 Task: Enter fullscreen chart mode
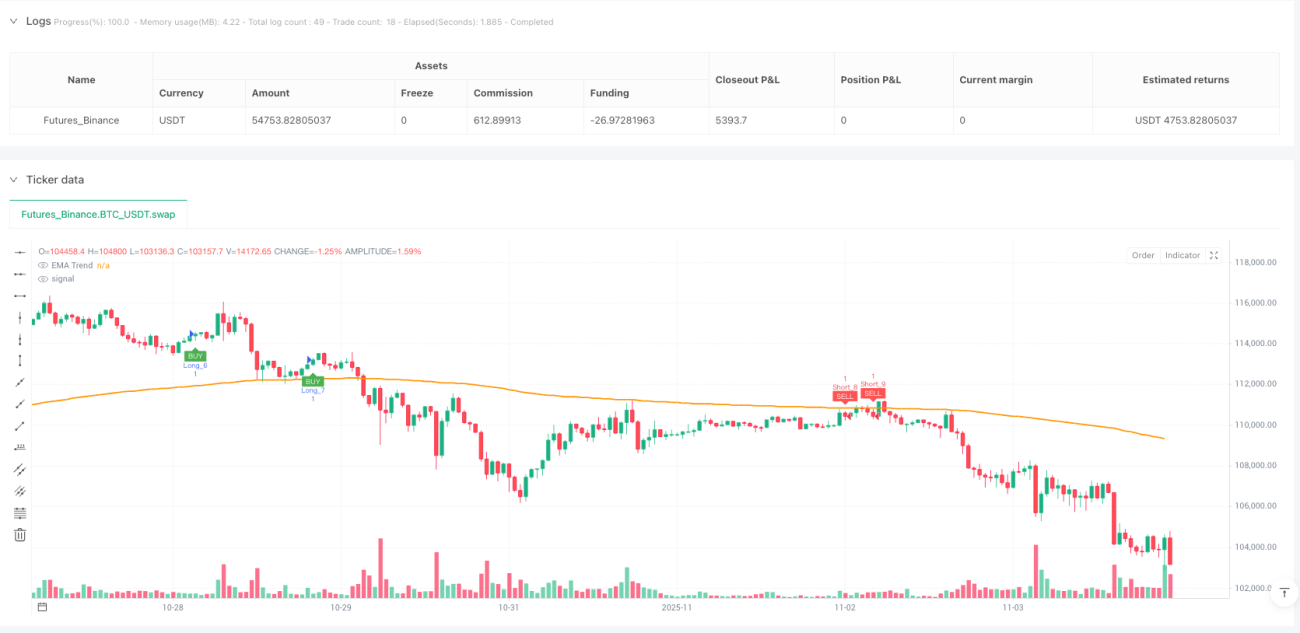pos(1214,255)
